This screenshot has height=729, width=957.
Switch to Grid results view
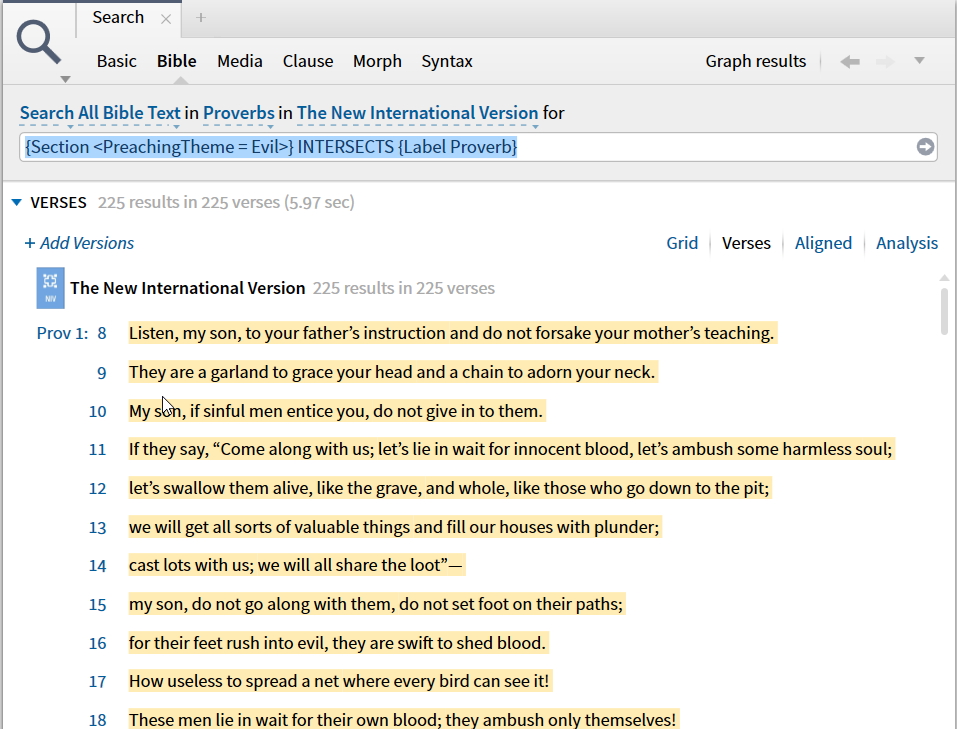[x=682, y=243]
